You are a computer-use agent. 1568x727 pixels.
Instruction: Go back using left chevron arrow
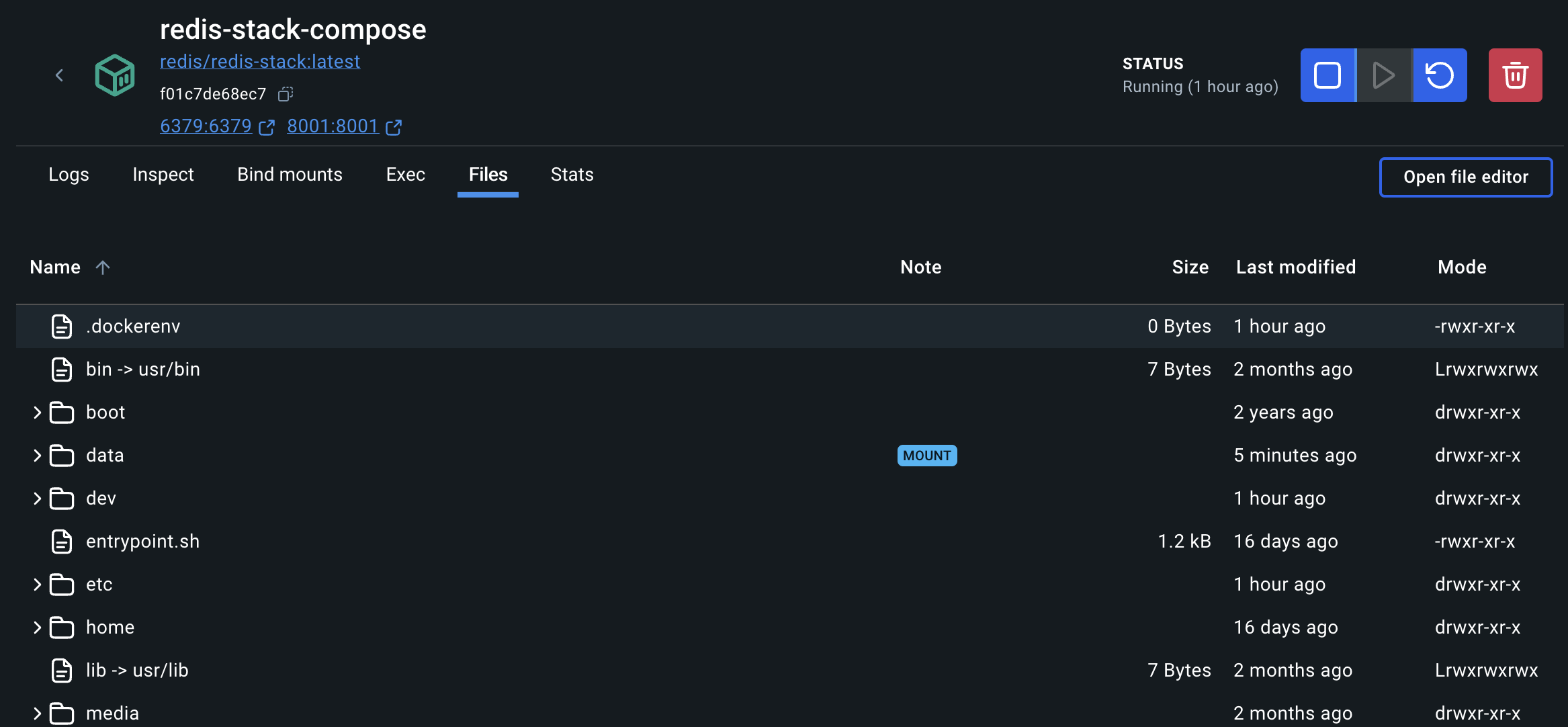59,75
